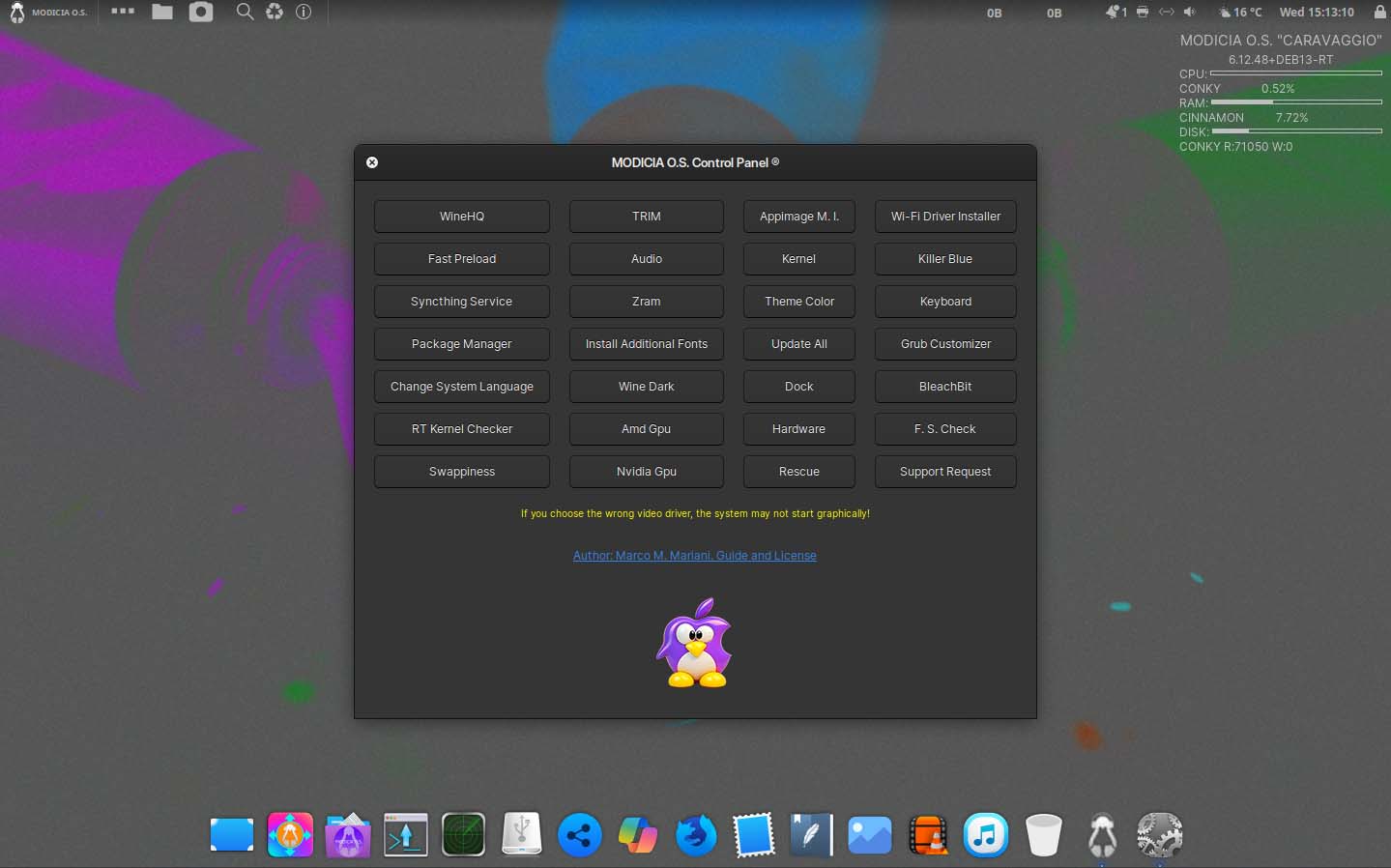
Task: Launch BleachBit from the control panel
Action: tap(945, 387)
